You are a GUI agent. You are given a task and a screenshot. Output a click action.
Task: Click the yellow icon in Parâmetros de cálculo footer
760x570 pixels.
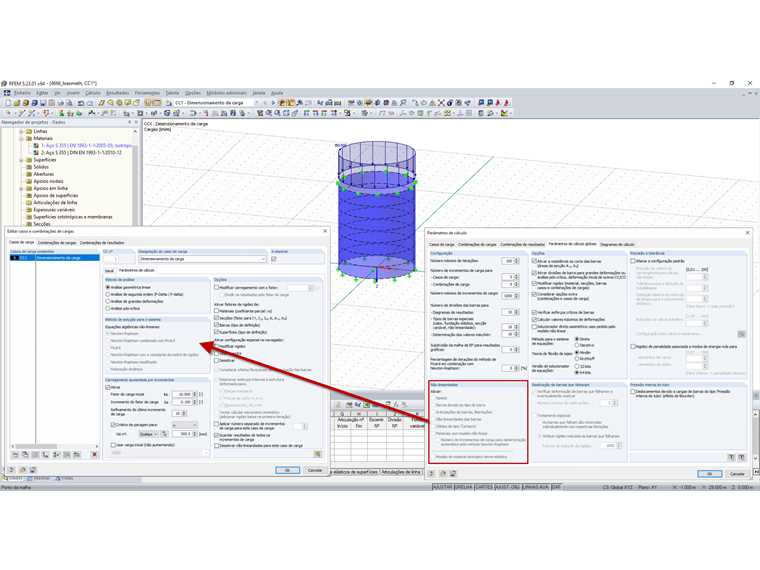(442, 474)
